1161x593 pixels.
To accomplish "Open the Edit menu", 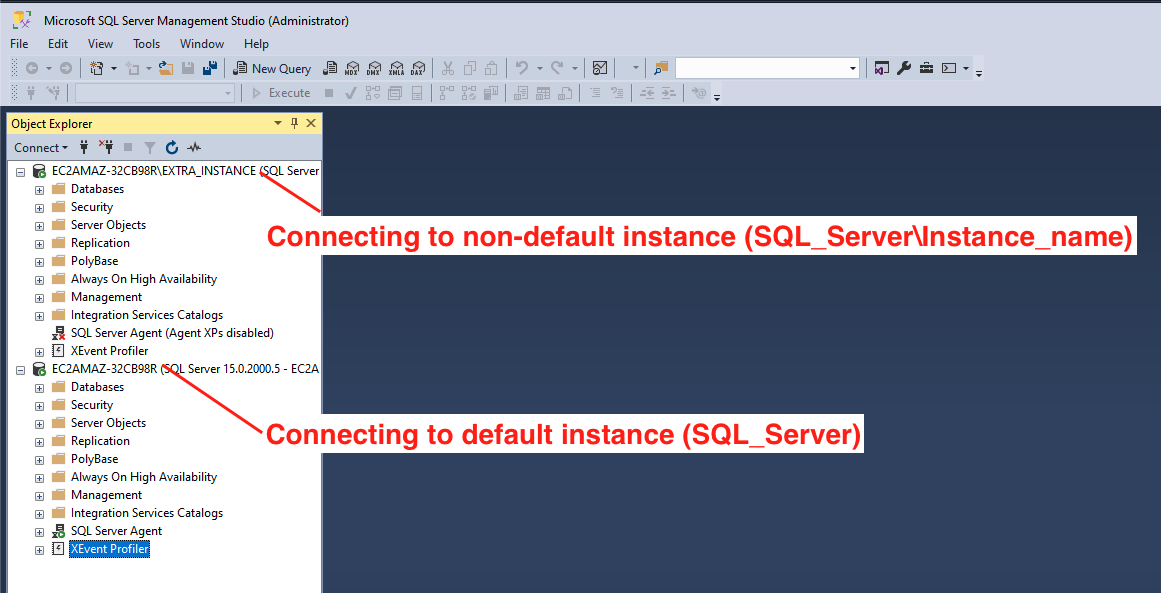I will click(x=58, y=44).
